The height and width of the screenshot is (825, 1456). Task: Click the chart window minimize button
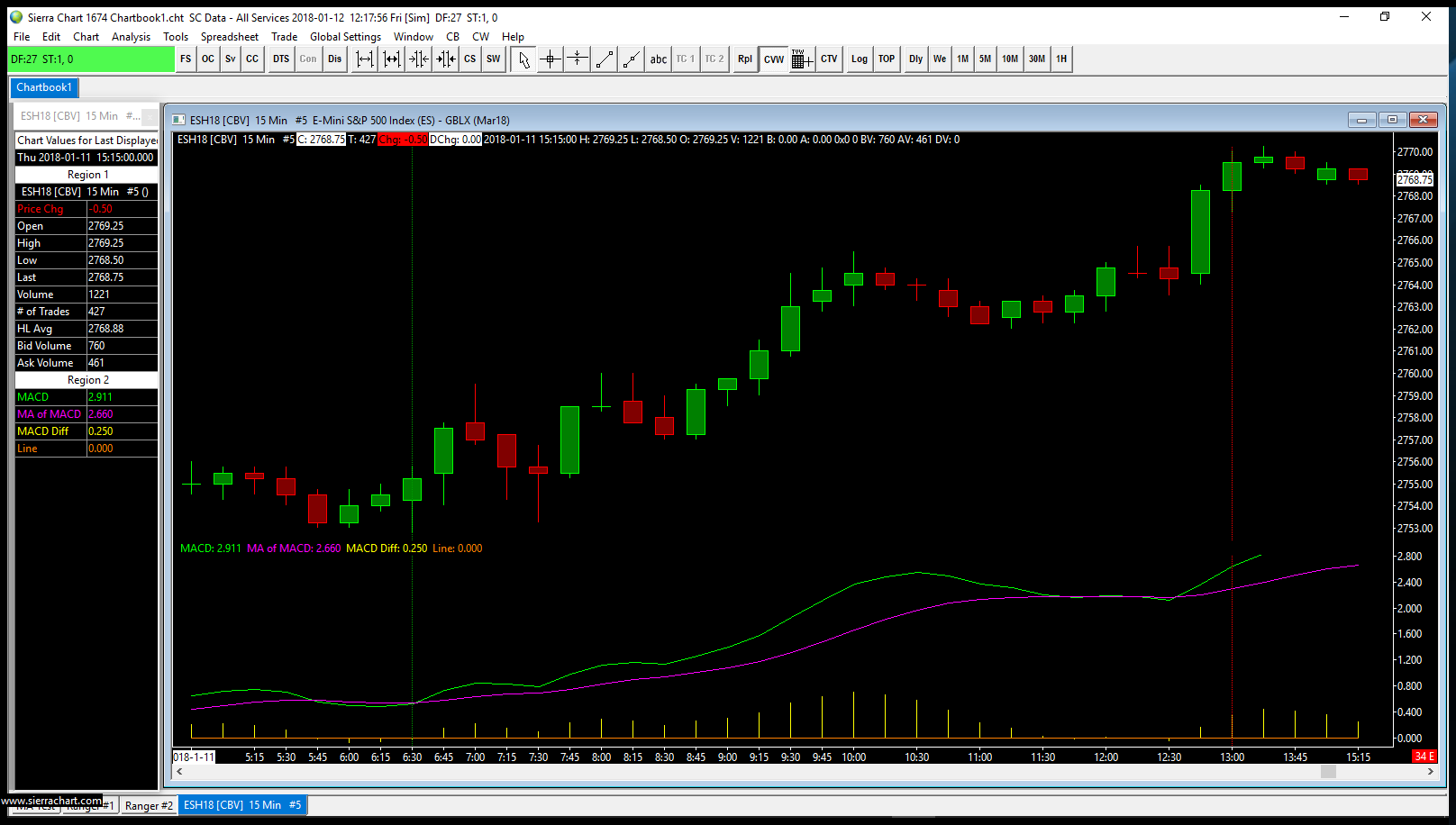(1361, 120)
